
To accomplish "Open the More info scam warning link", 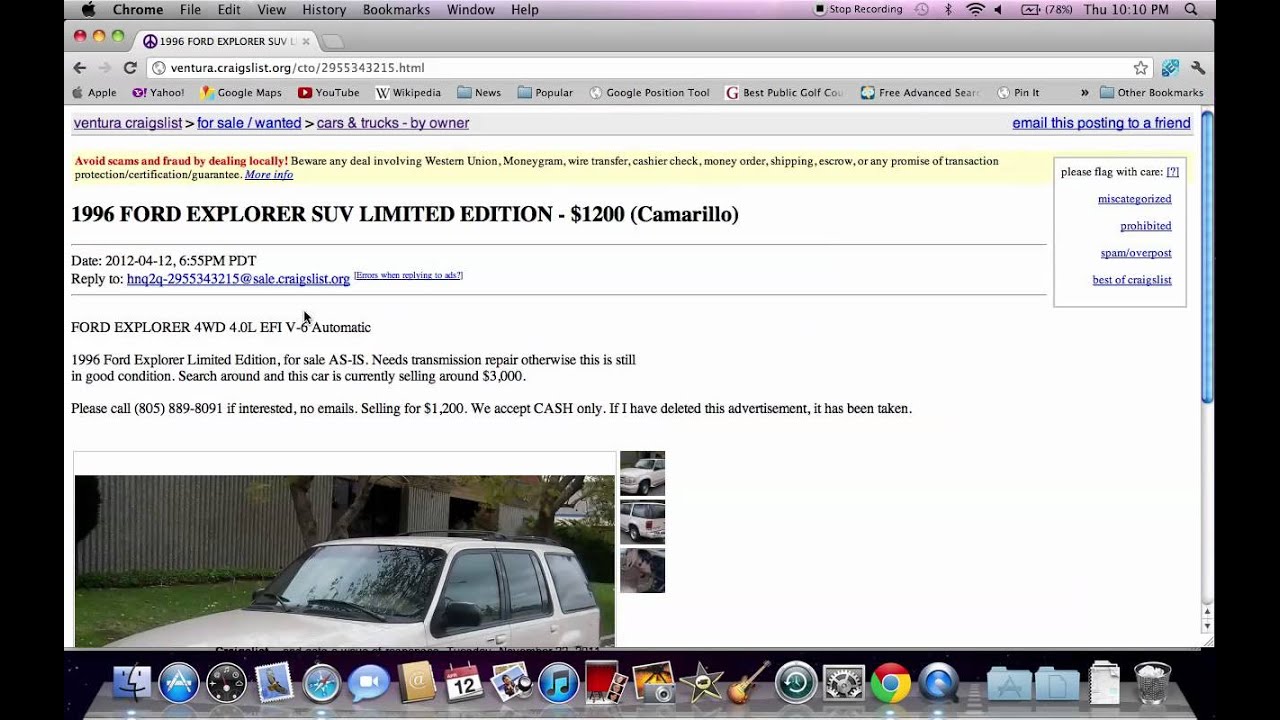I will [x=269, y=175].
